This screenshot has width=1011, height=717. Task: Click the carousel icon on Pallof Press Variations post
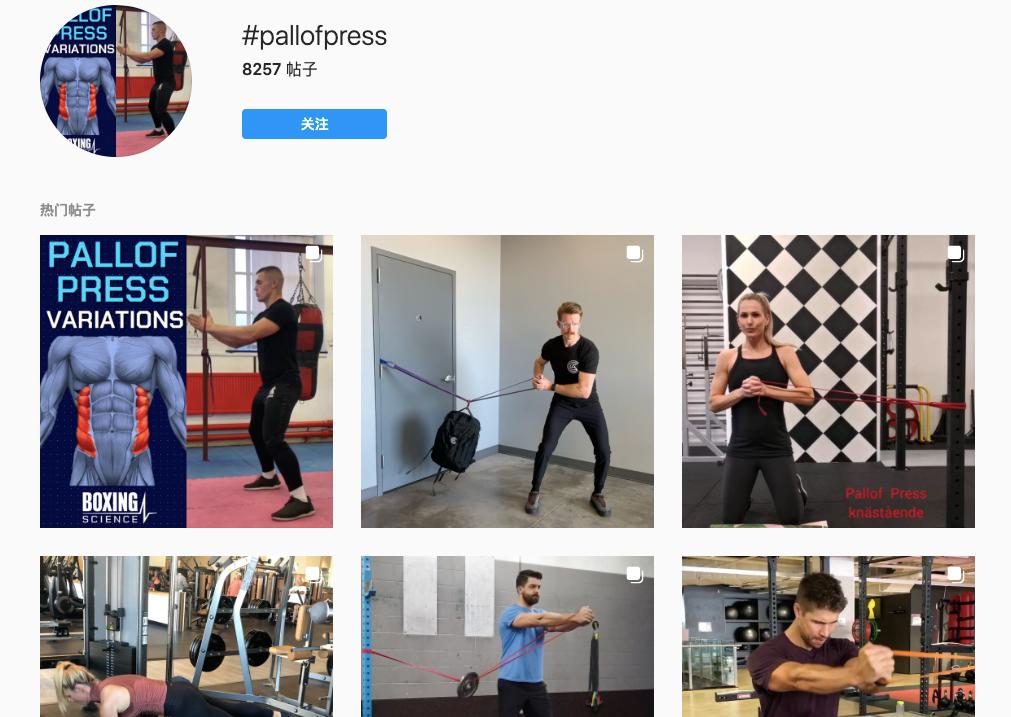pos(313,253)
